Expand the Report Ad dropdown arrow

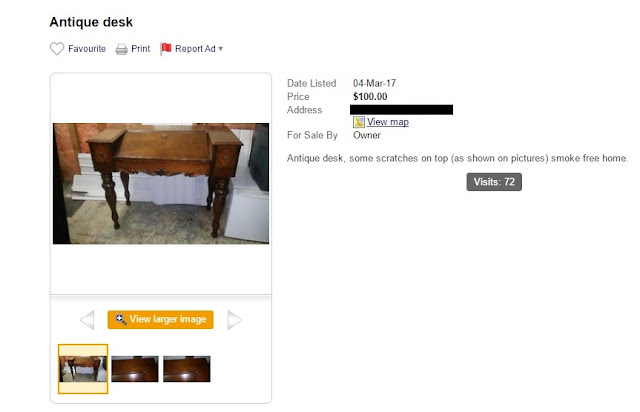[x=221, y=49]
